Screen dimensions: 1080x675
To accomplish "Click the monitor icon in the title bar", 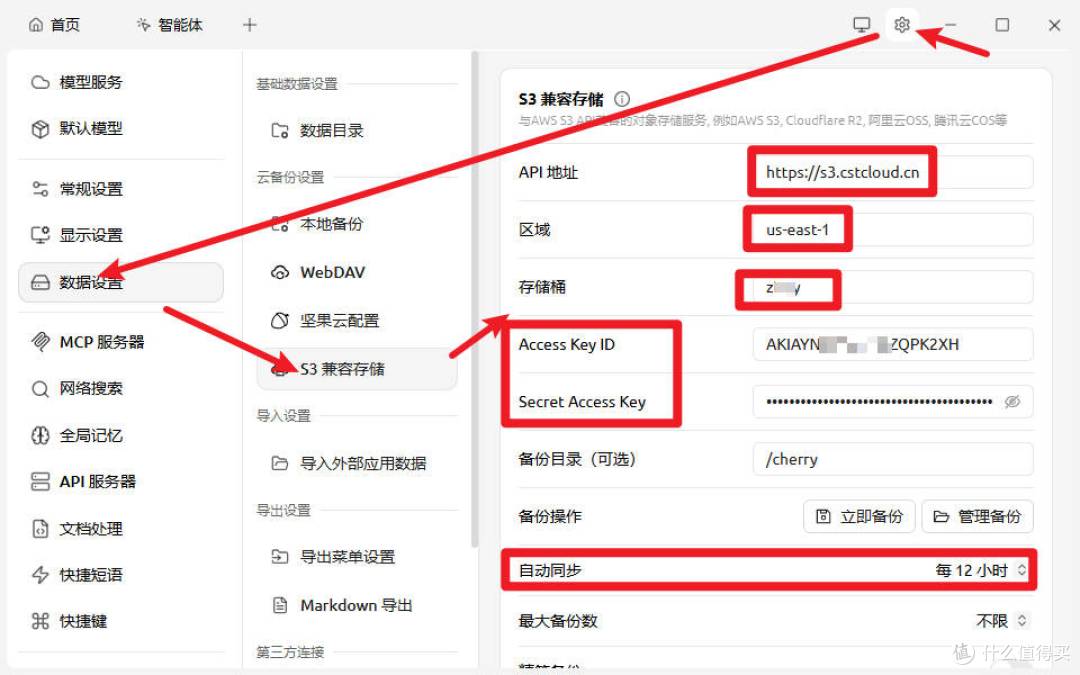I will point(862,25).
